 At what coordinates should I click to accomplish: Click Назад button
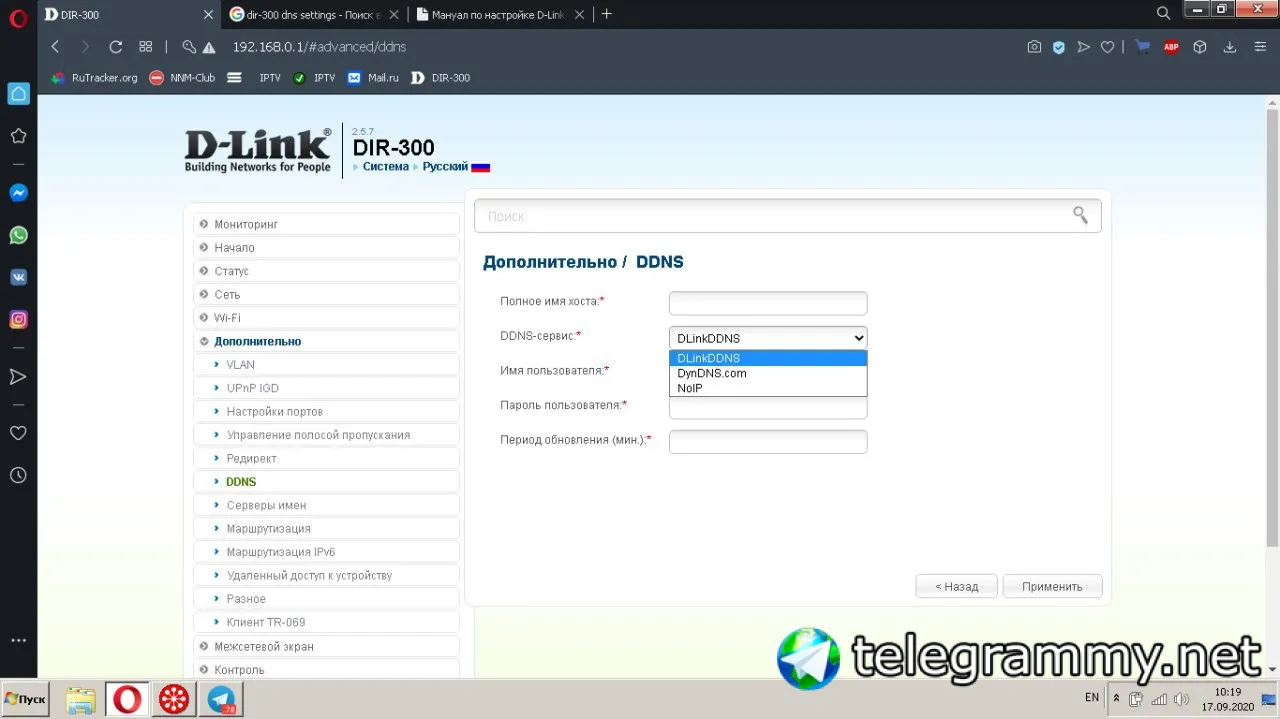957,586
